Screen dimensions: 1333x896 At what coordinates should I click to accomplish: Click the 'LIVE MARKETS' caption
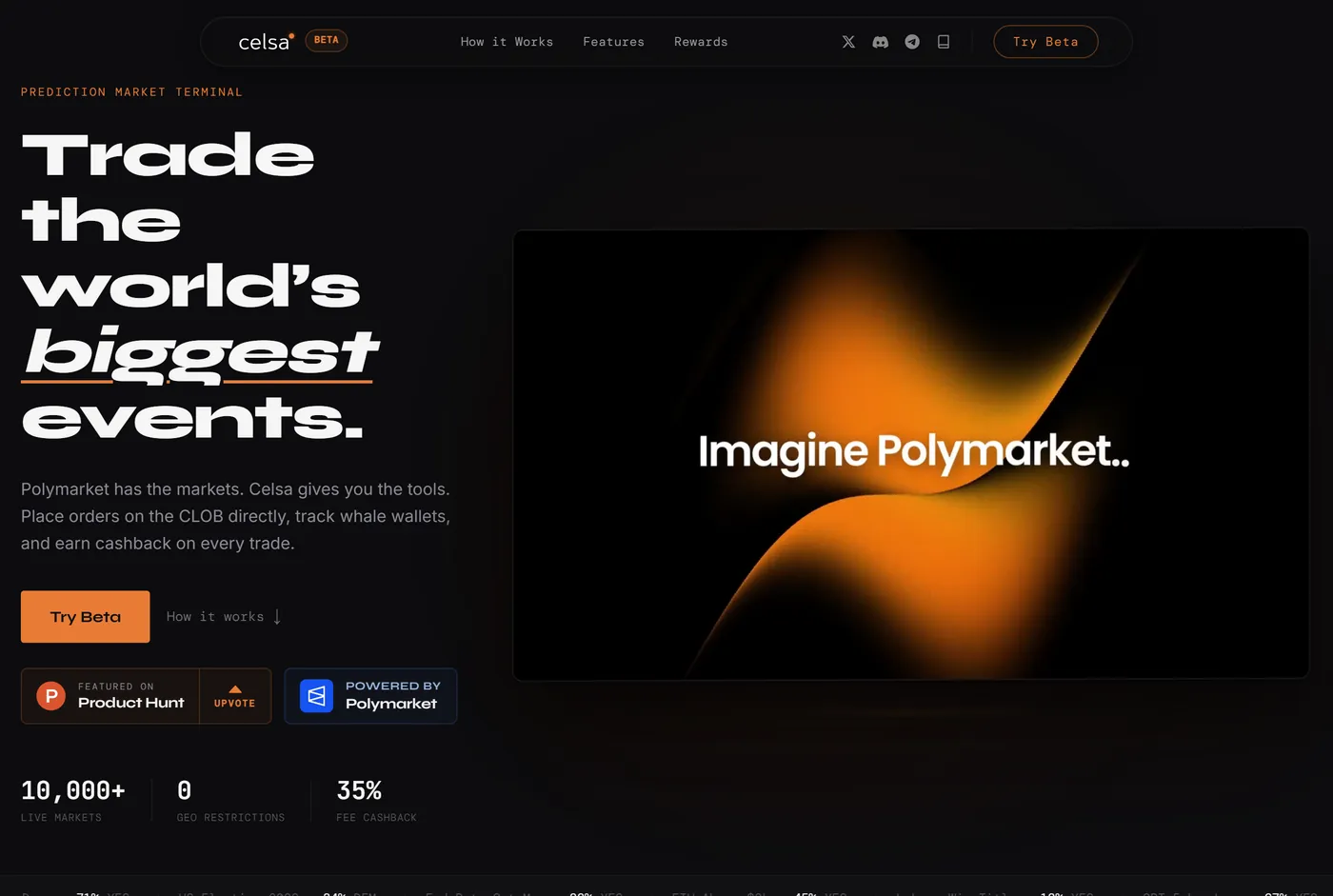61,818
